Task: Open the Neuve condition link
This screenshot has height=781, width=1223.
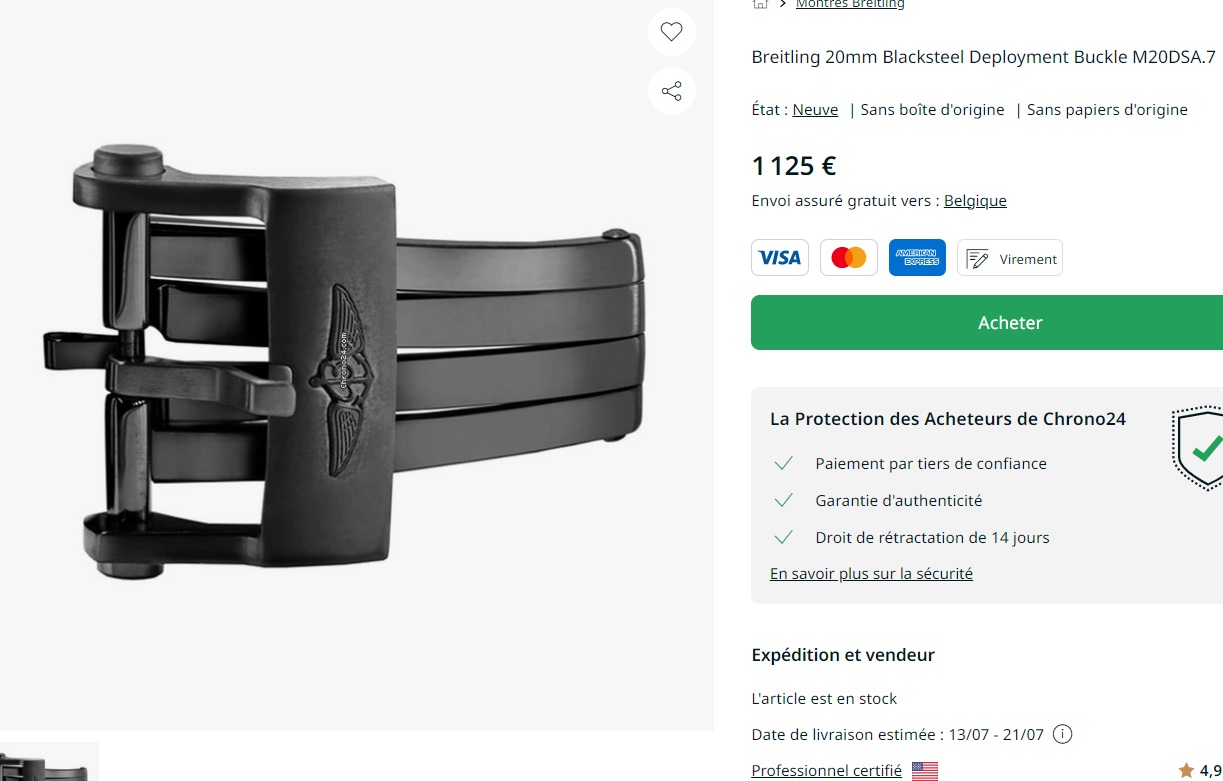Action: click(815, 110)
